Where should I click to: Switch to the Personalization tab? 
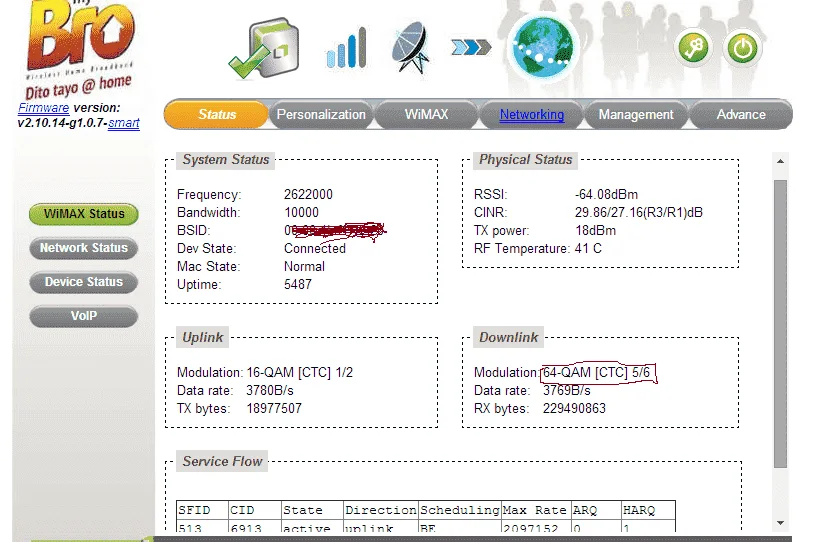[x=321, y=114]
